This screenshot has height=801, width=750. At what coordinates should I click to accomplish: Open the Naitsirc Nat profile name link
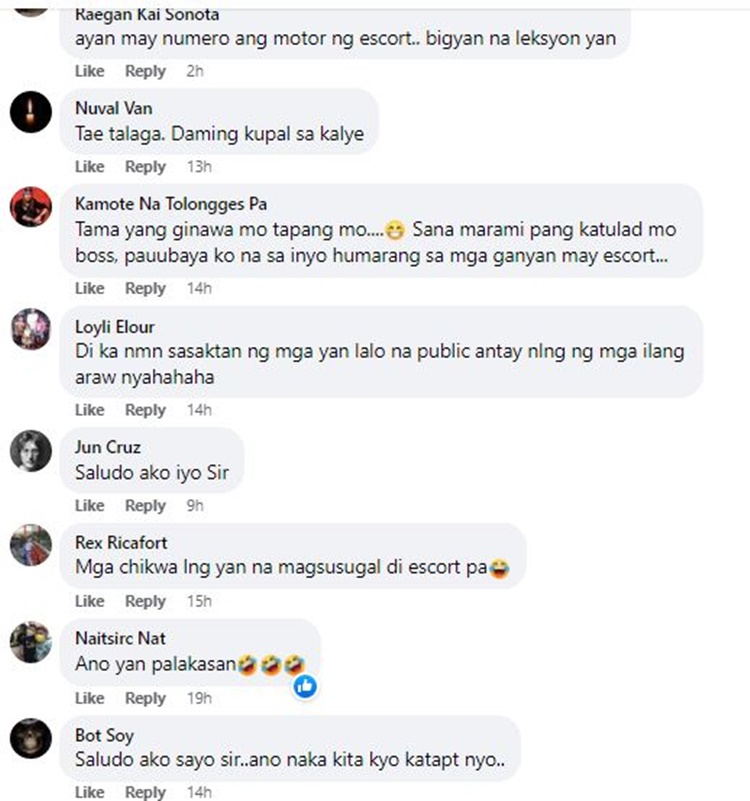pyautogui.click(x=120, y=638)
